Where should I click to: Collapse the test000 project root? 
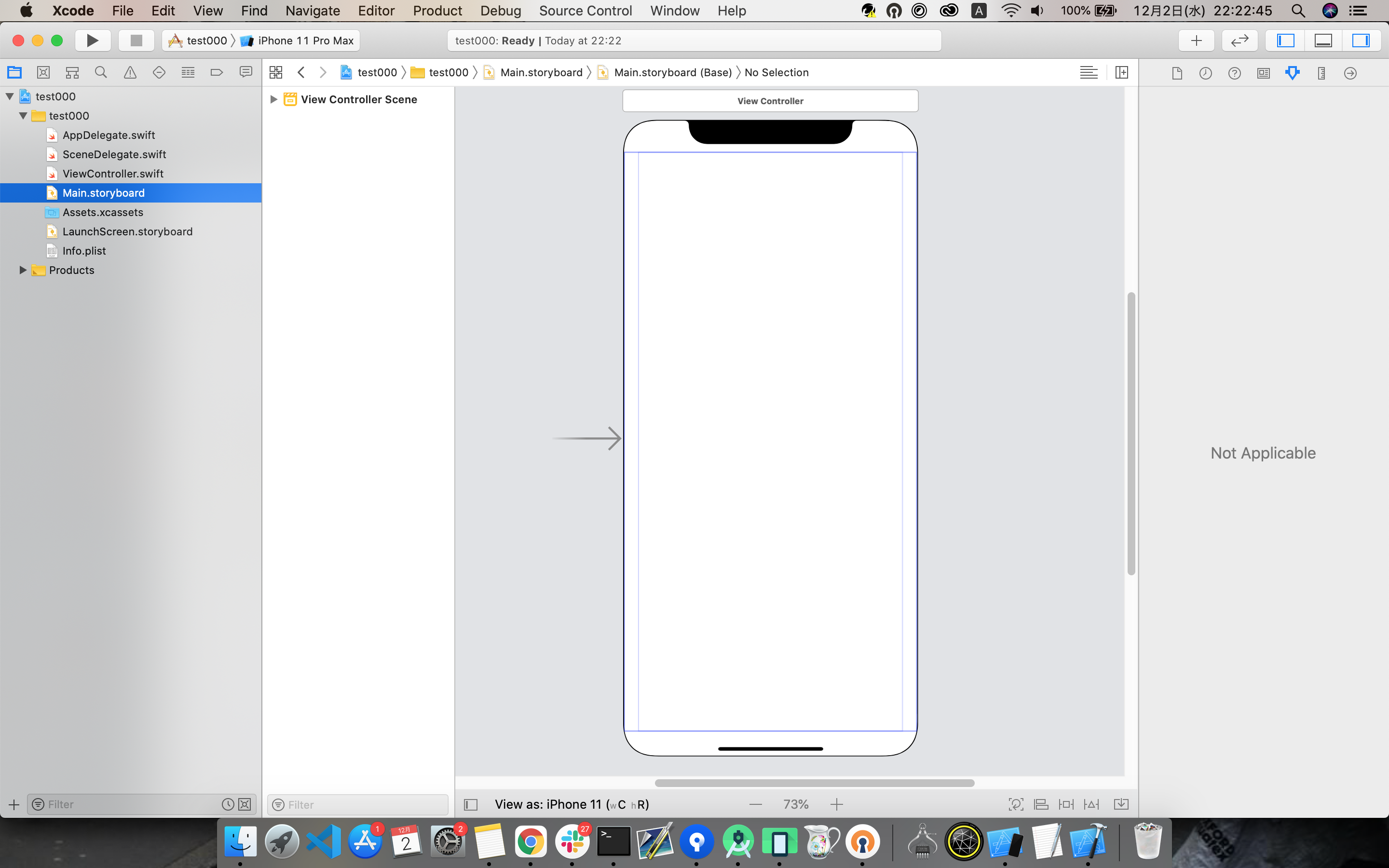pos(10,96)
